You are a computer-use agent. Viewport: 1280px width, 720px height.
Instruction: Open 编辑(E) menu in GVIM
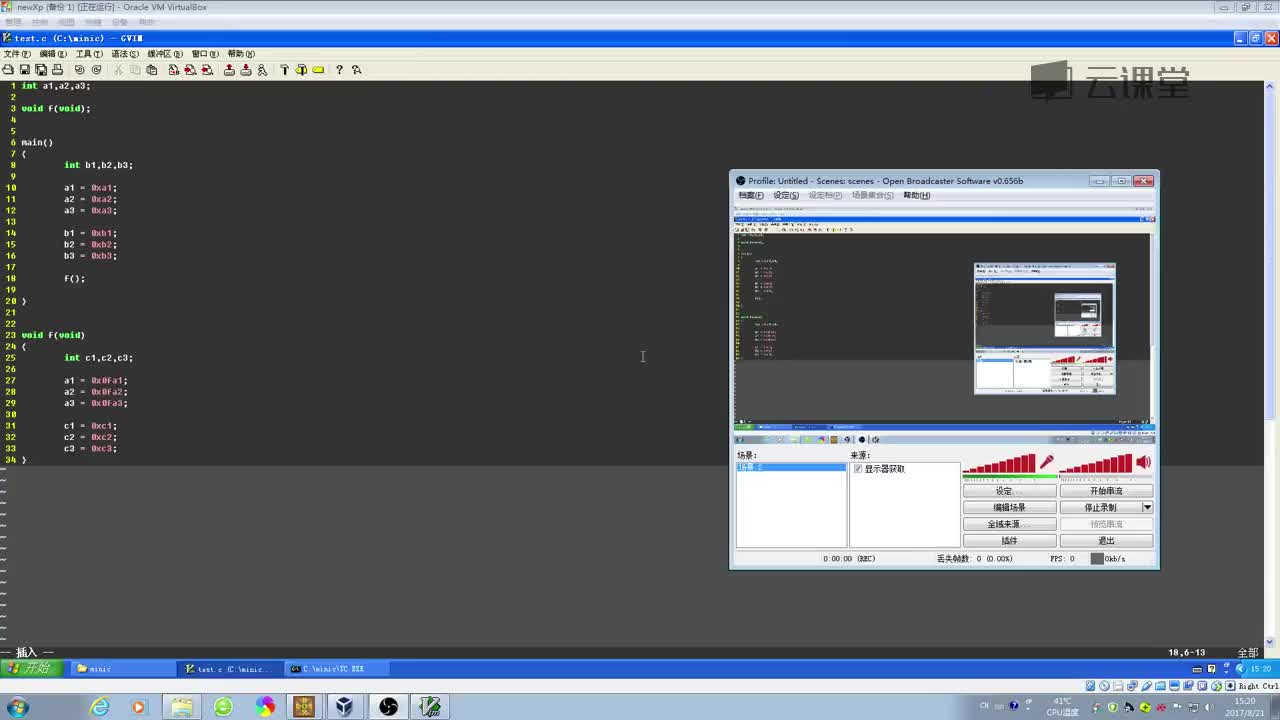(53, 54)
